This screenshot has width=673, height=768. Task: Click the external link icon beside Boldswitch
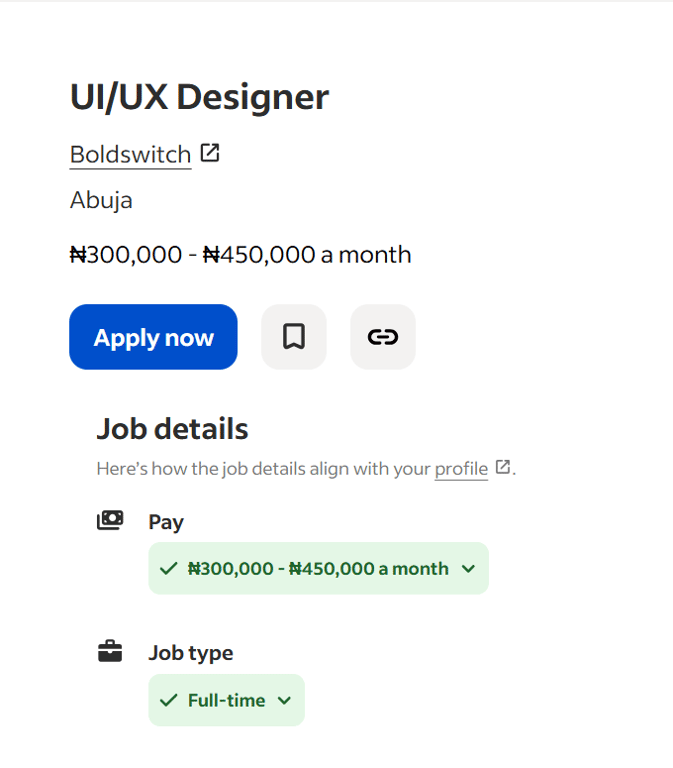pos(210,153)
